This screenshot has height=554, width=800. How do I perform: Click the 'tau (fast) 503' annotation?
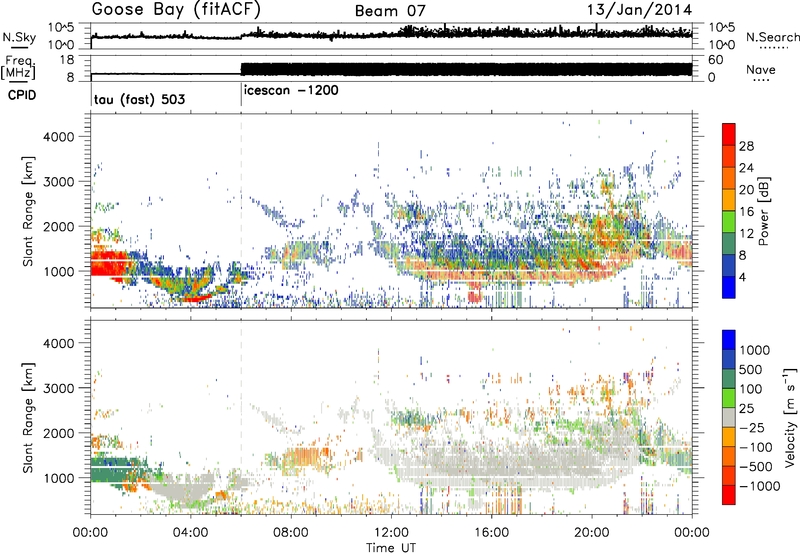pyautogui.click(x=139, y=99)
